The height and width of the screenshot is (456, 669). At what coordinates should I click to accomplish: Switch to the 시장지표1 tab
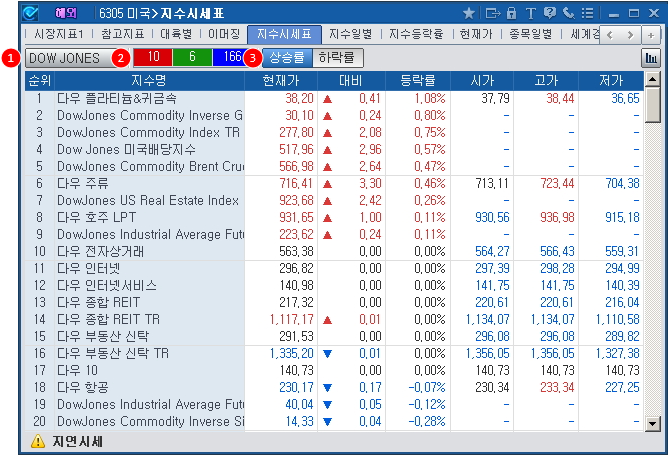pyautogui.click(x=59, y=34)
